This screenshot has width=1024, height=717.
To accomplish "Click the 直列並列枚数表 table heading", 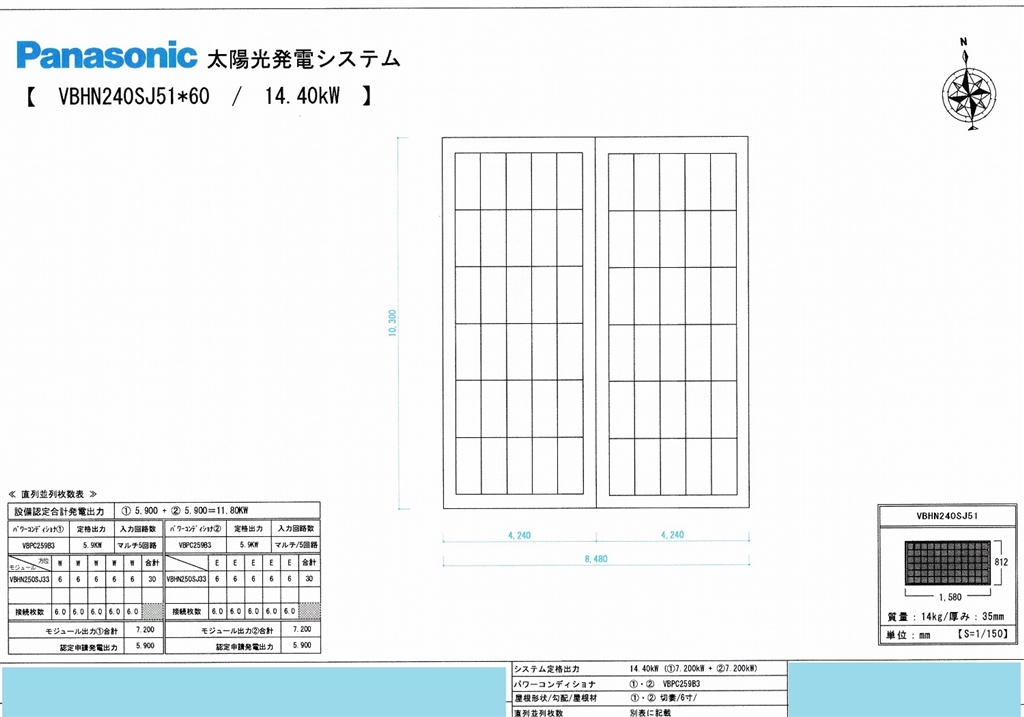I will 52,494.
